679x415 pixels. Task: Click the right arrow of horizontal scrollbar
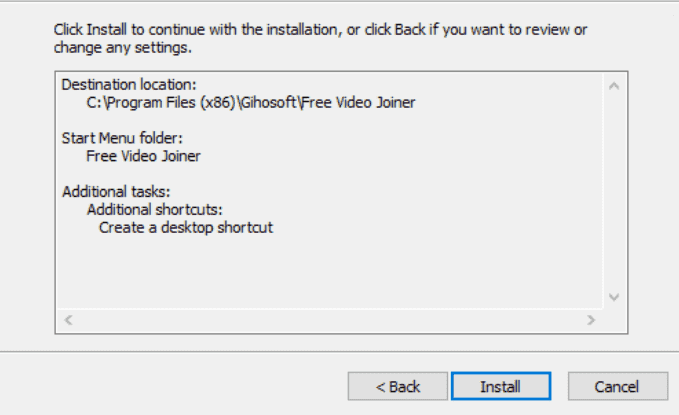[591, 320]
